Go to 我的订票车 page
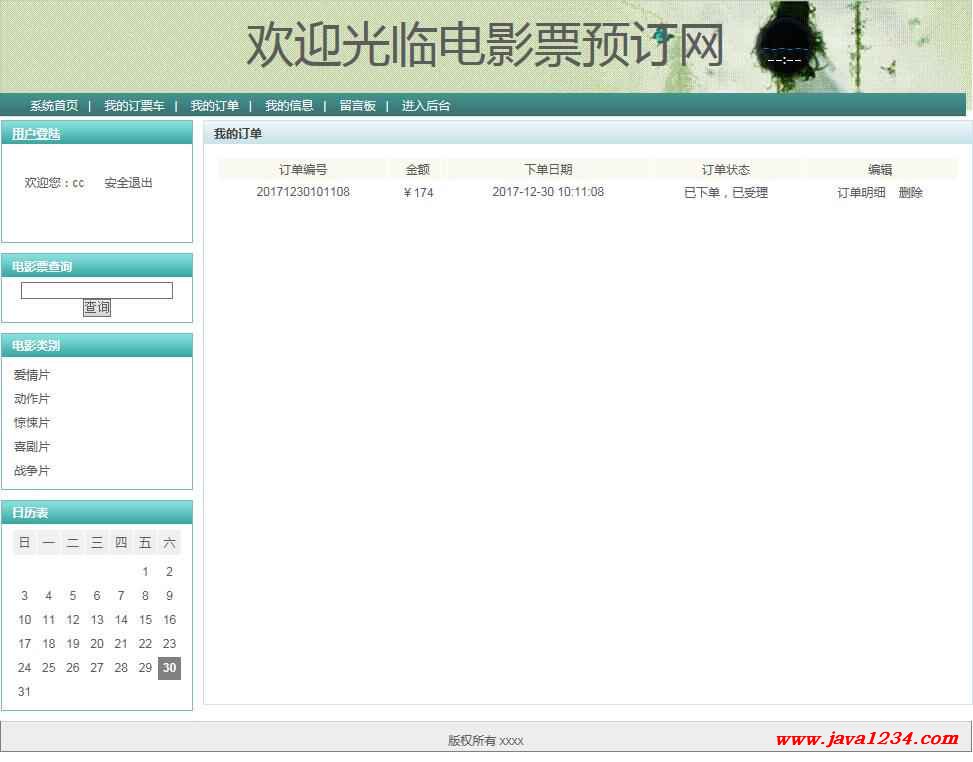Image resolution: width=973 pixels, height=762 pixels. [134, 106]
